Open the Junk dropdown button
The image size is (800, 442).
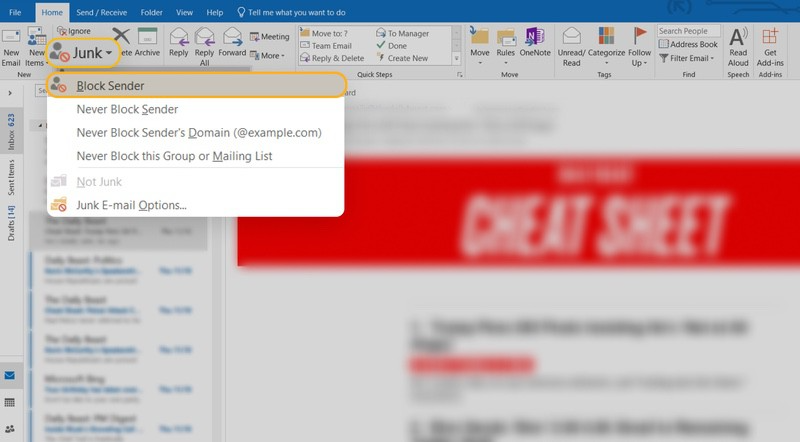84,53
